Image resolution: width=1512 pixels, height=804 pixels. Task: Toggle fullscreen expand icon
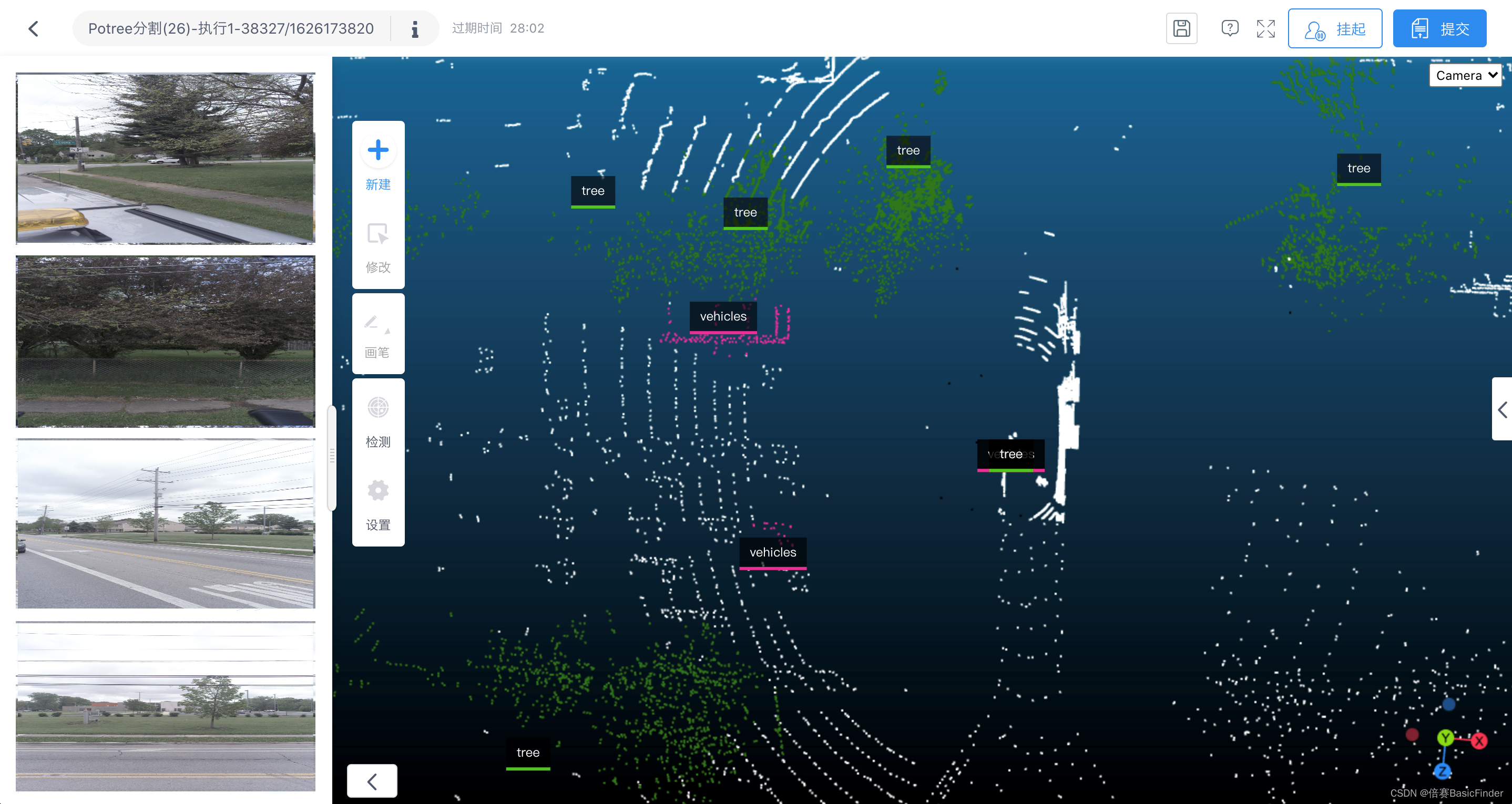pyautogui.click(x=1265, y=28)
